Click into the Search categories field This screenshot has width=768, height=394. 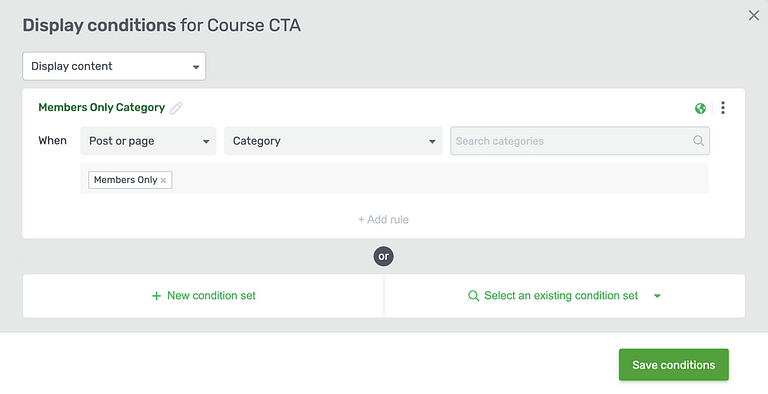[x=580, y=141]
